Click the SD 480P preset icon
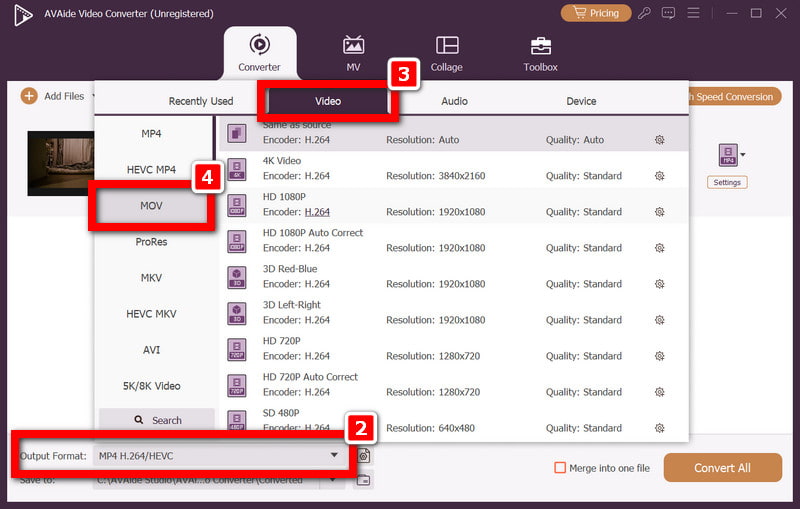The image size is (800, 509). pyautogui.click(x=237, y=420)
